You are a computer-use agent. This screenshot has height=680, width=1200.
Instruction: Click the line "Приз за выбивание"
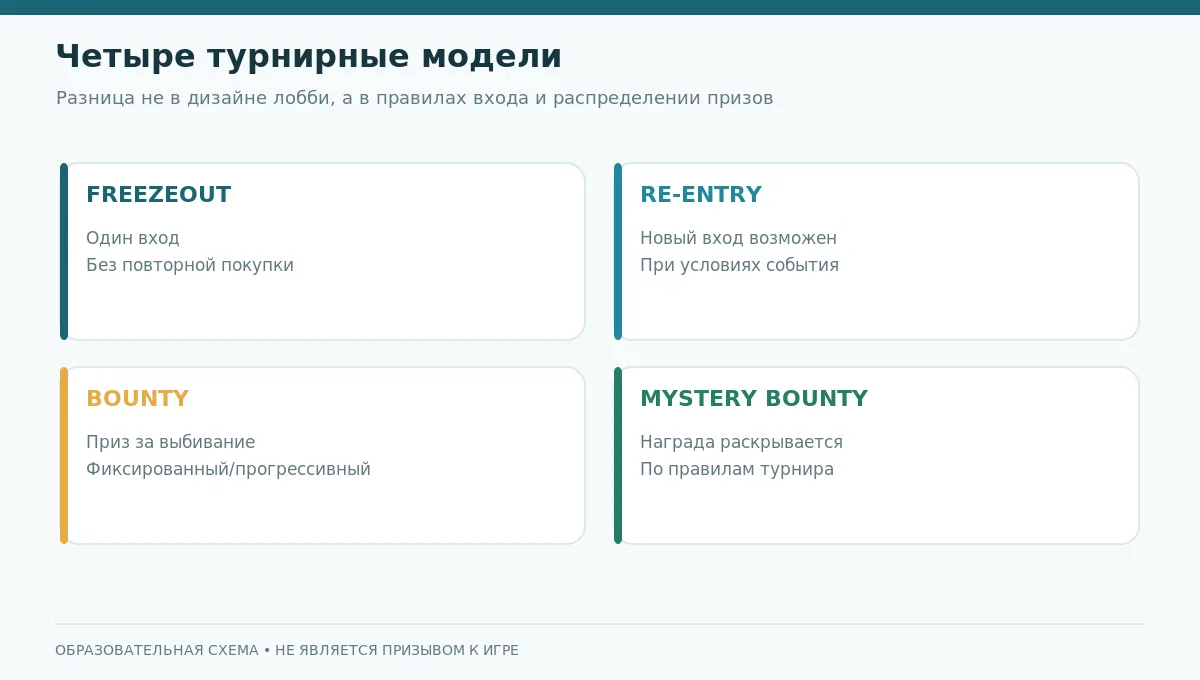pos(170,442)
